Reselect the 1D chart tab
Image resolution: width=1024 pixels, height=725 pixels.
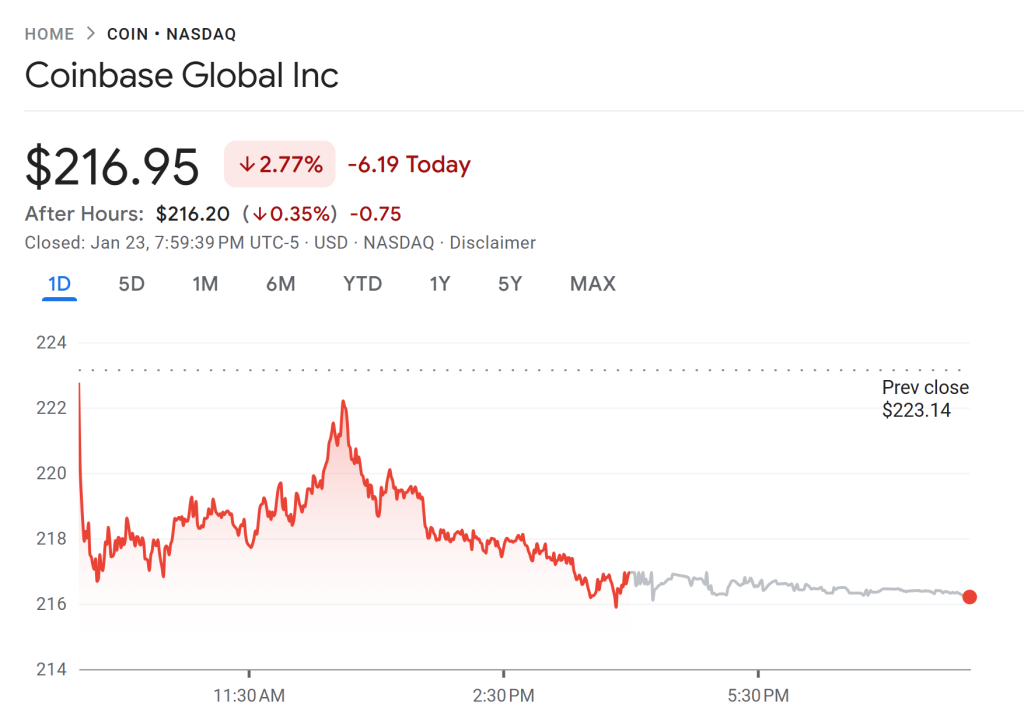pos(58,284)
